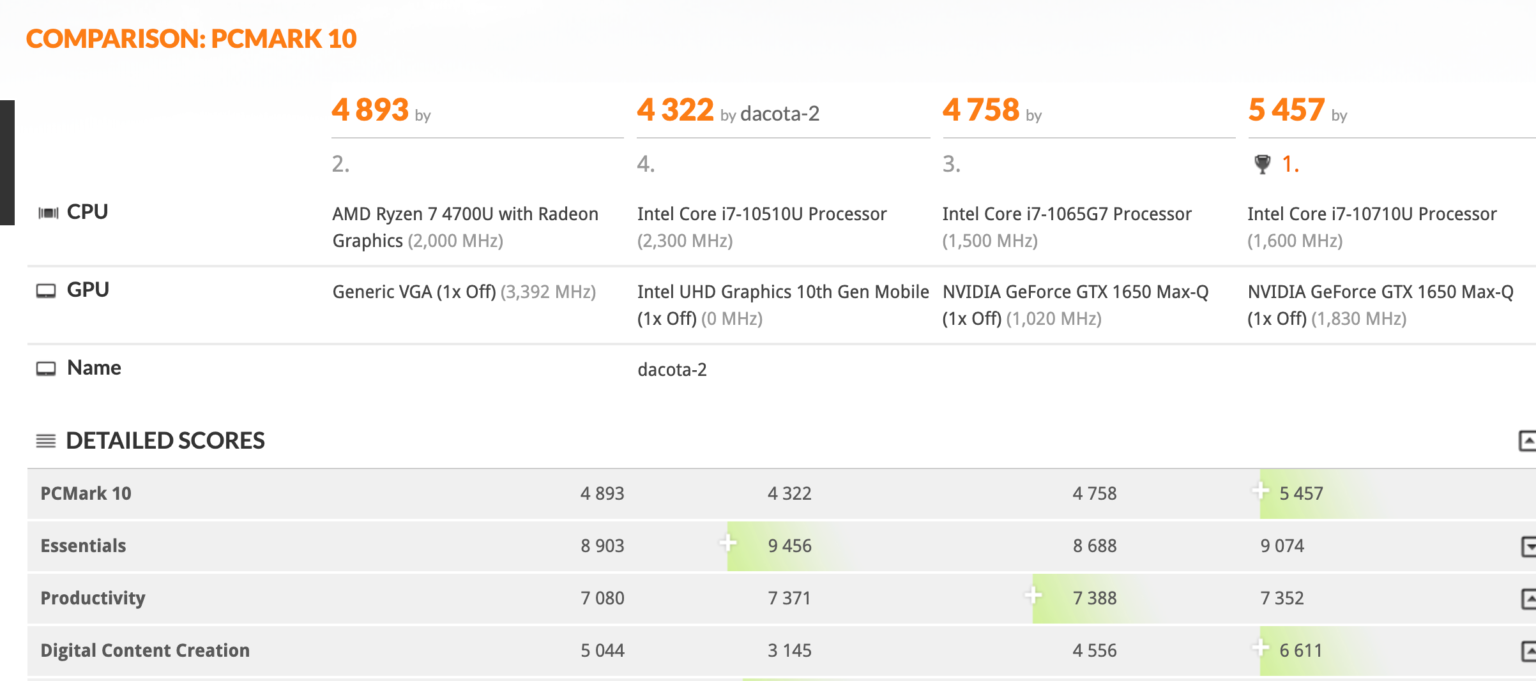This screenshot has width=1536, height=681.
Task: Click the Detailed Scores list icon
Action: pyautogui.click(x=46, y=441)
